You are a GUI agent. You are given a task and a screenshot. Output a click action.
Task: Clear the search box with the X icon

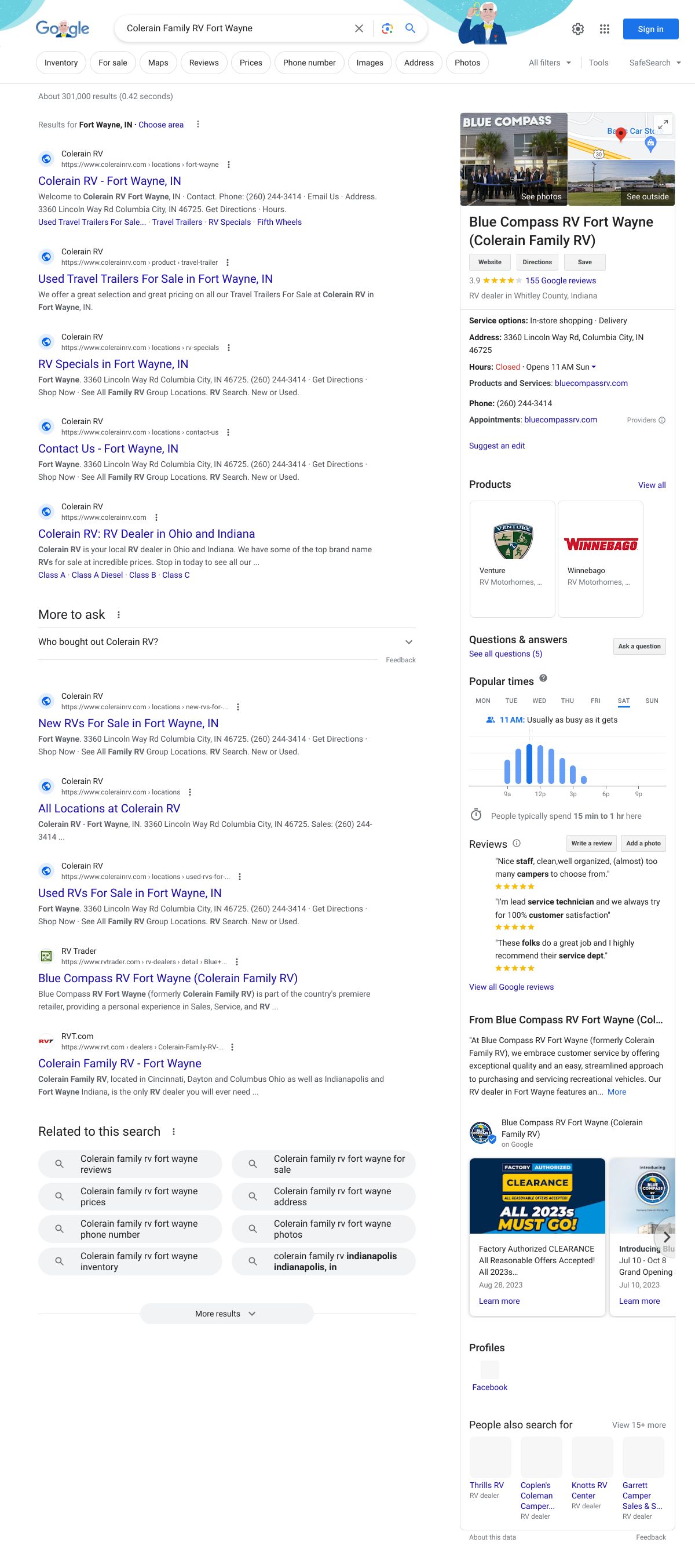359,28
